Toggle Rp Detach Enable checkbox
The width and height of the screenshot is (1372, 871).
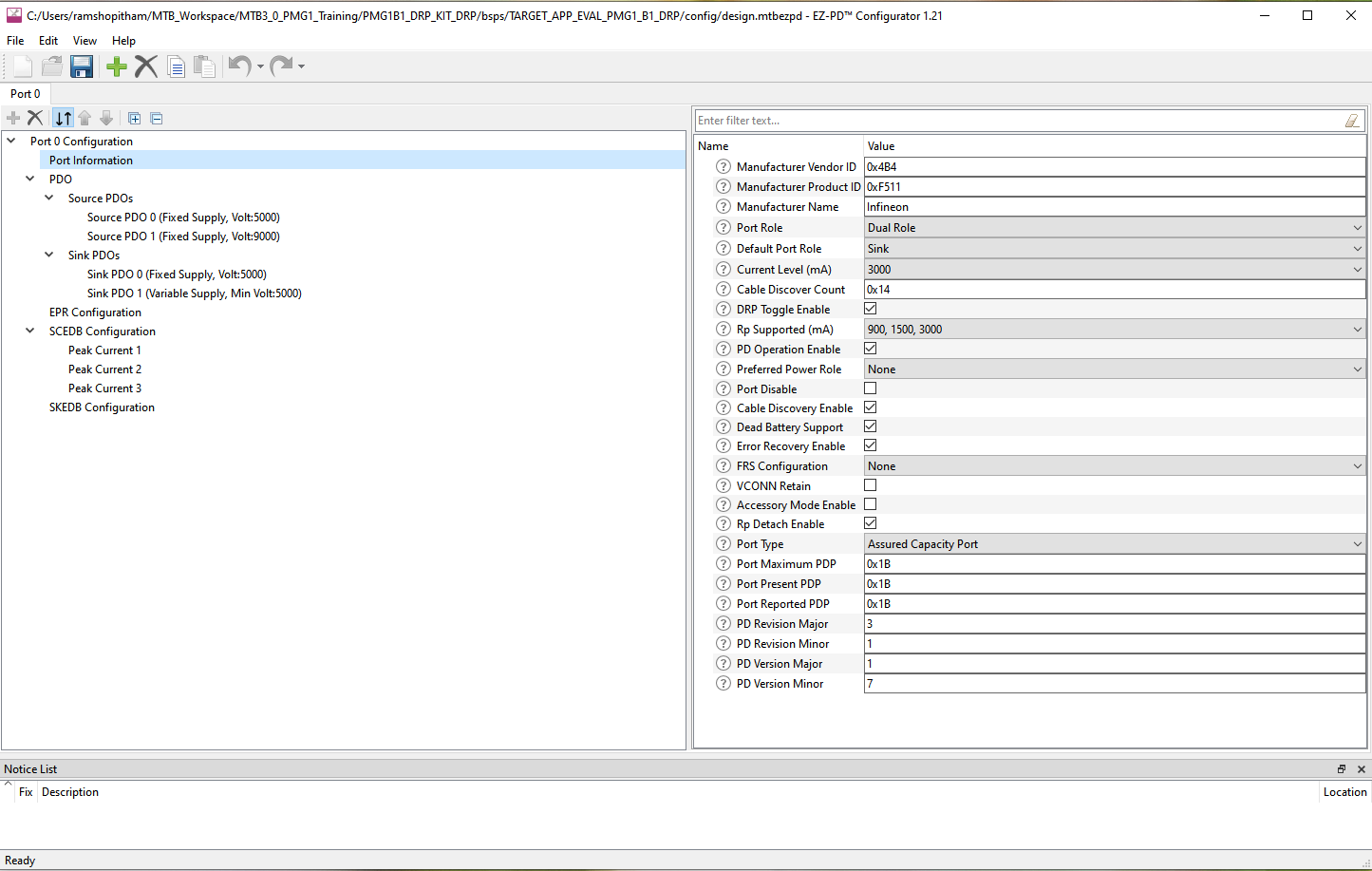[870, 523]
